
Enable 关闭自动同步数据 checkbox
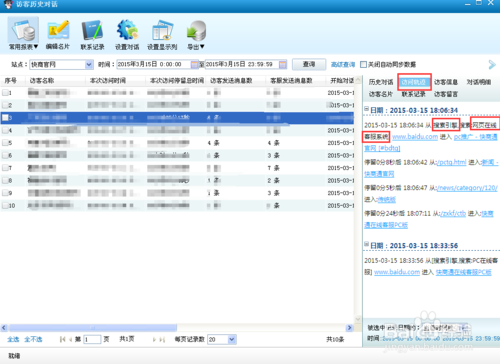coord(364,64)
